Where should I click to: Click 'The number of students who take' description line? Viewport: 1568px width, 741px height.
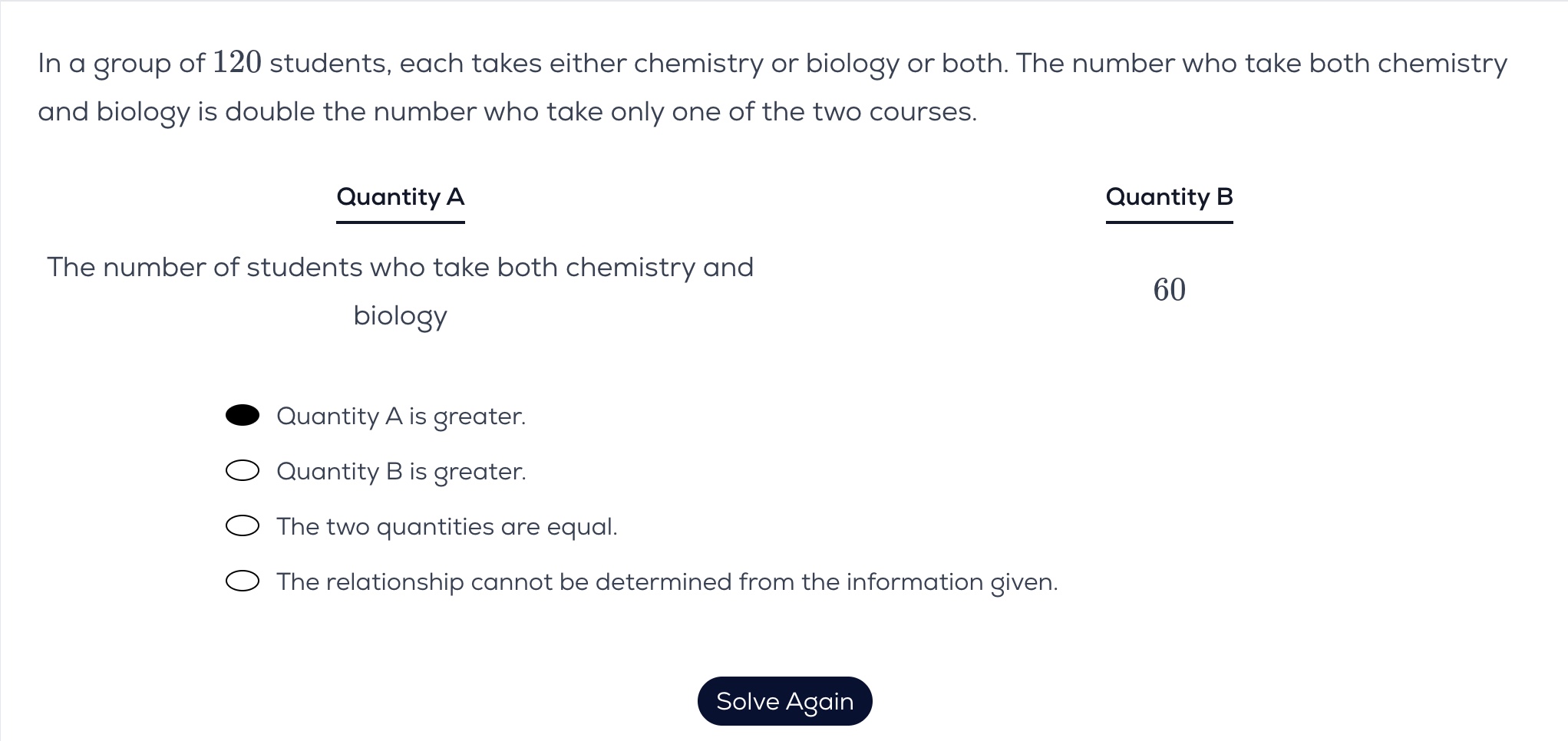point(400,268)
